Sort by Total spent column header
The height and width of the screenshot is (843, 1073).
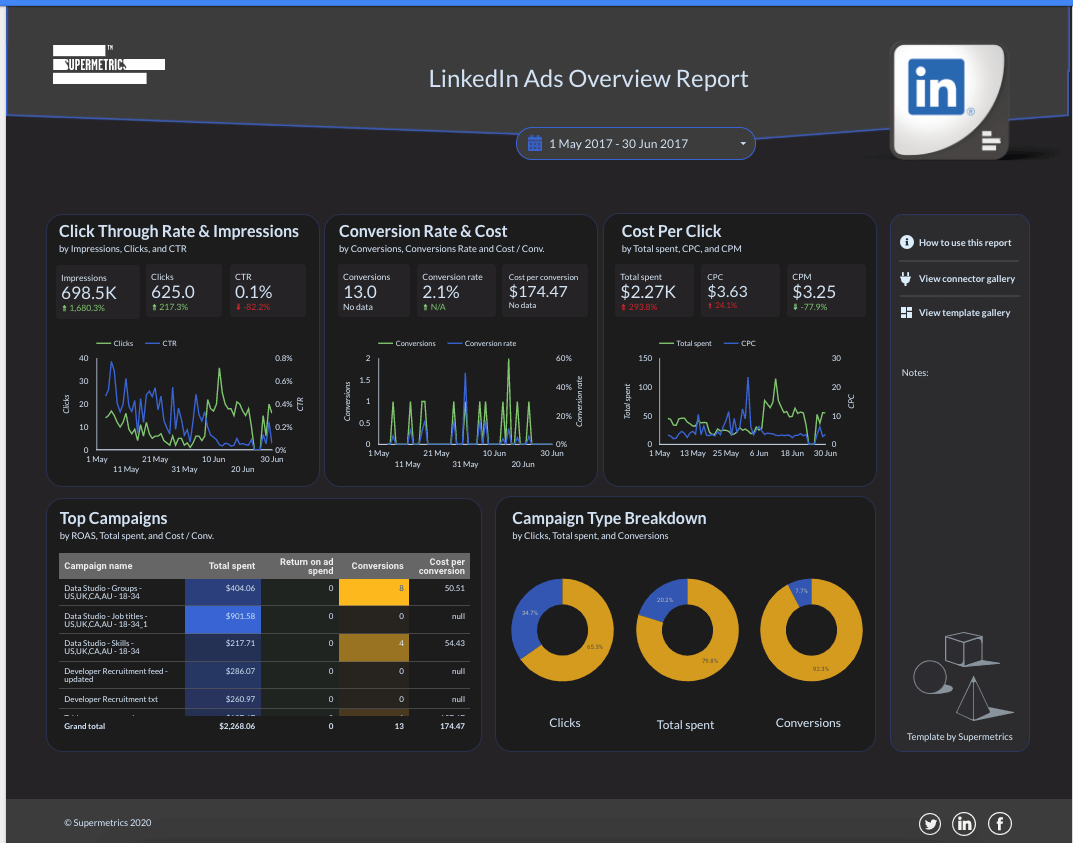pos(231,566)
